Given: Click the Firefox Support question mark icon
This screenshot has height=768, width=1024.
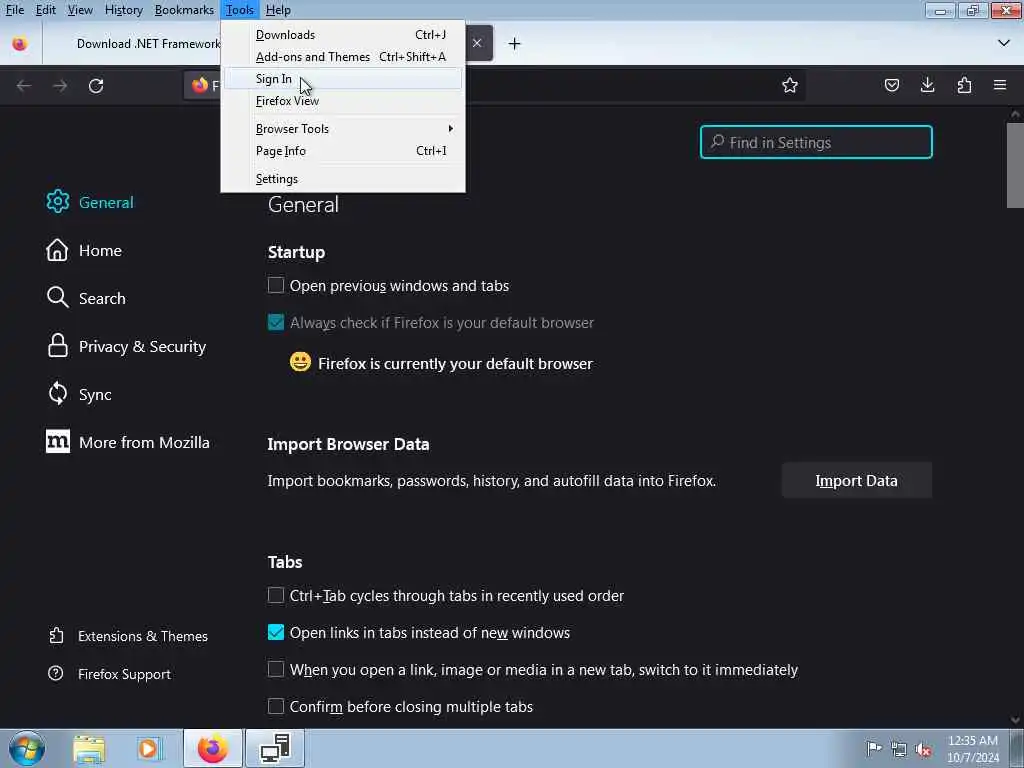Looking at the screenshot, I should pyautogui.click(x=56, y=673).
